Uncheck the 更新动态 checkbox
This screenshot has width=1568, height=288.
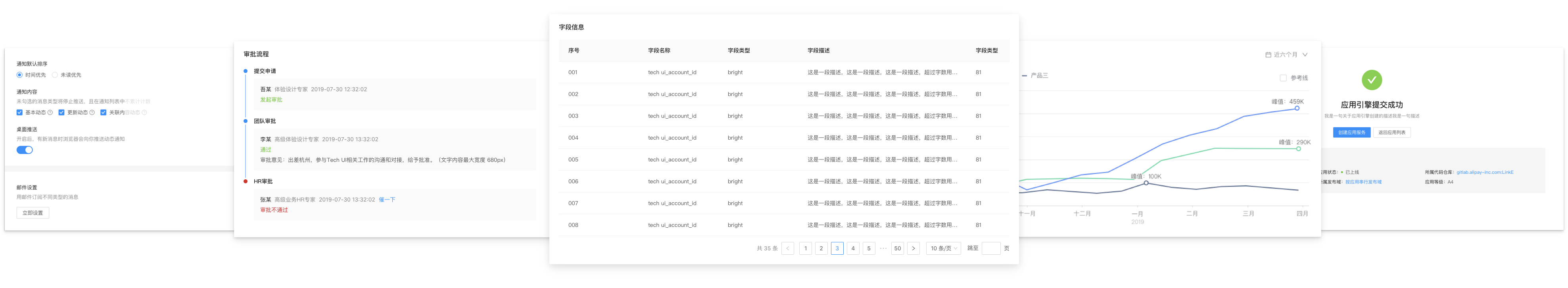coord(61,113)
